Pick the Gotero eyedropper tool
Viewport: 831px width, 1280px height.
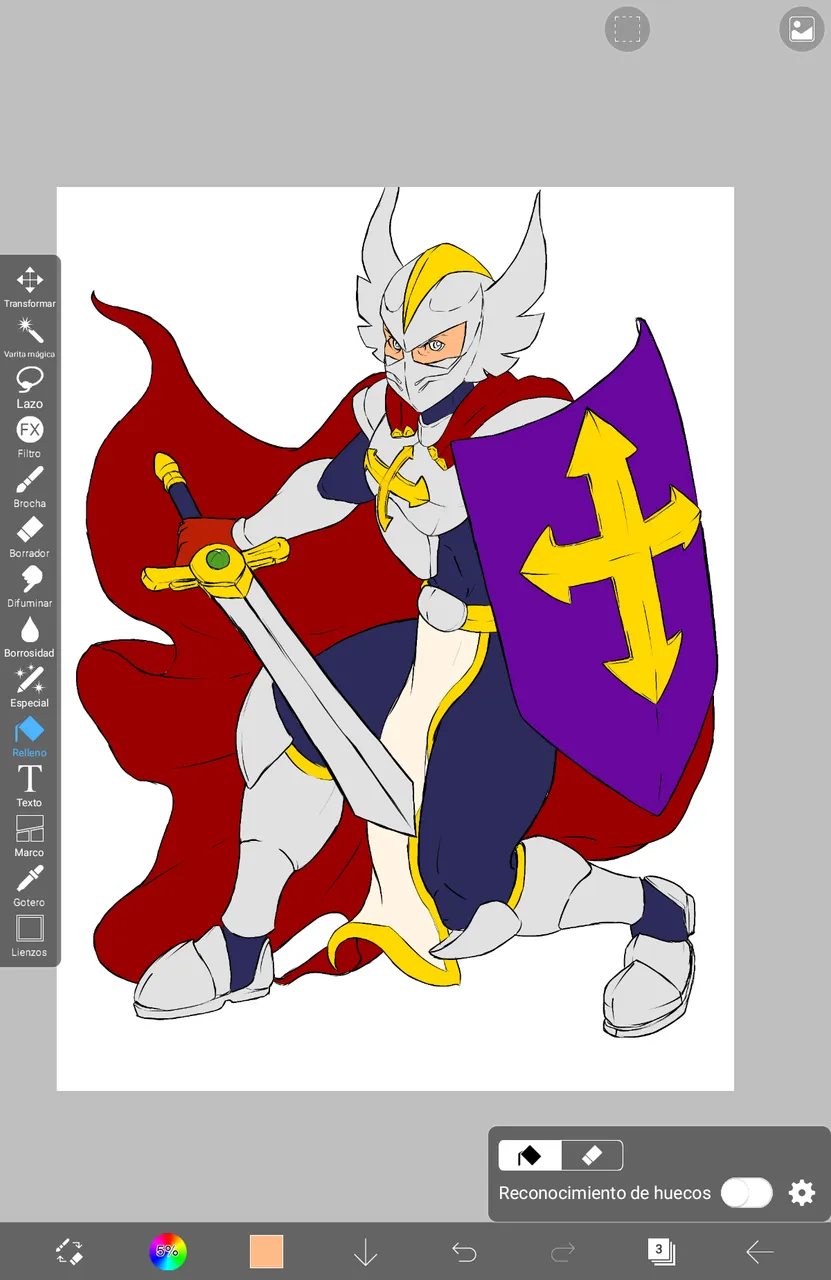click(x=30, y=886)
